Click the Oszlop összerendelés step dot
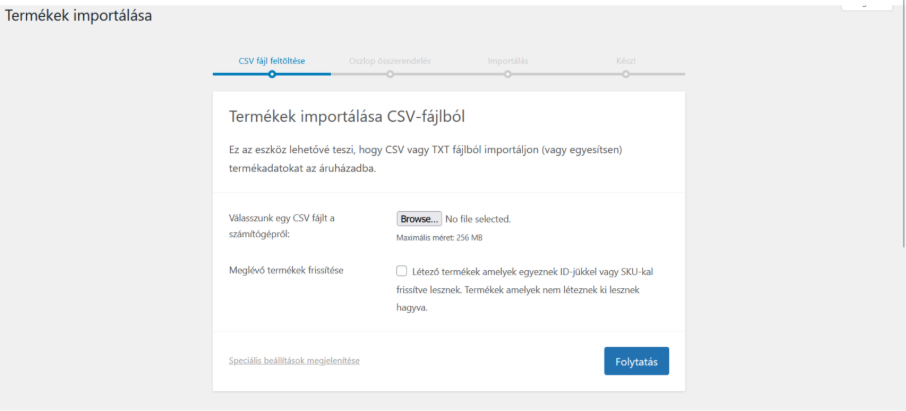Screen dimensions: 906x411 [390, 74]
